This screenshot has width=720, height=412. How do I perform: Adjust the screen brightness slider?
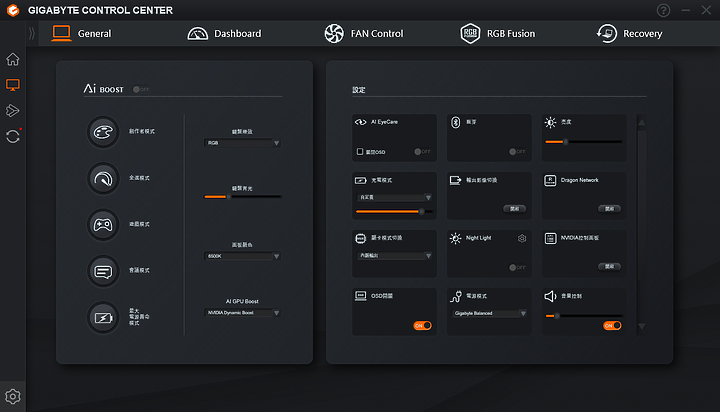(x=584, y=142)
